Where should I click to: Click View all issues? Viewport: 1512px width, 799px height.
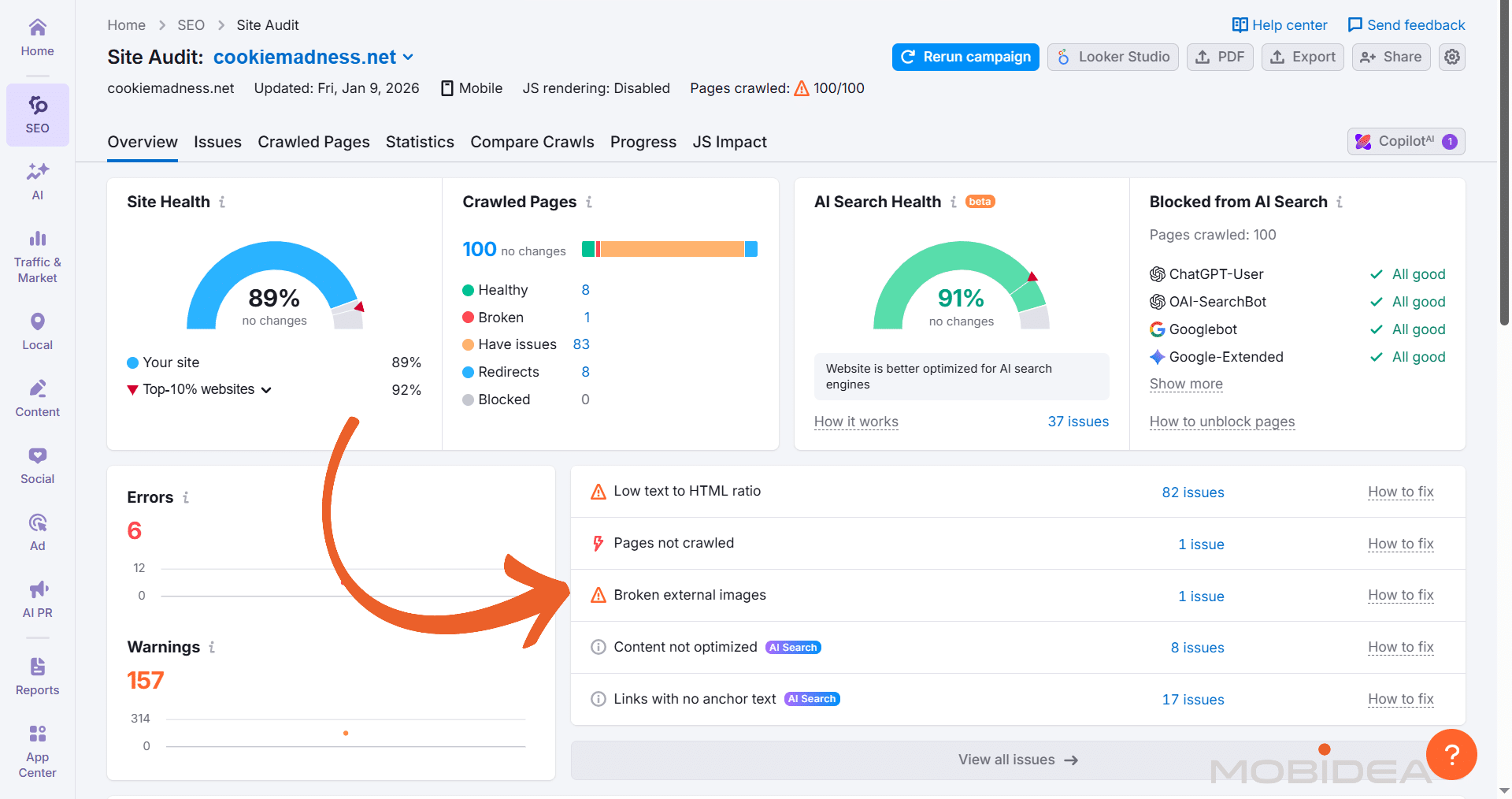(1017, 760)
